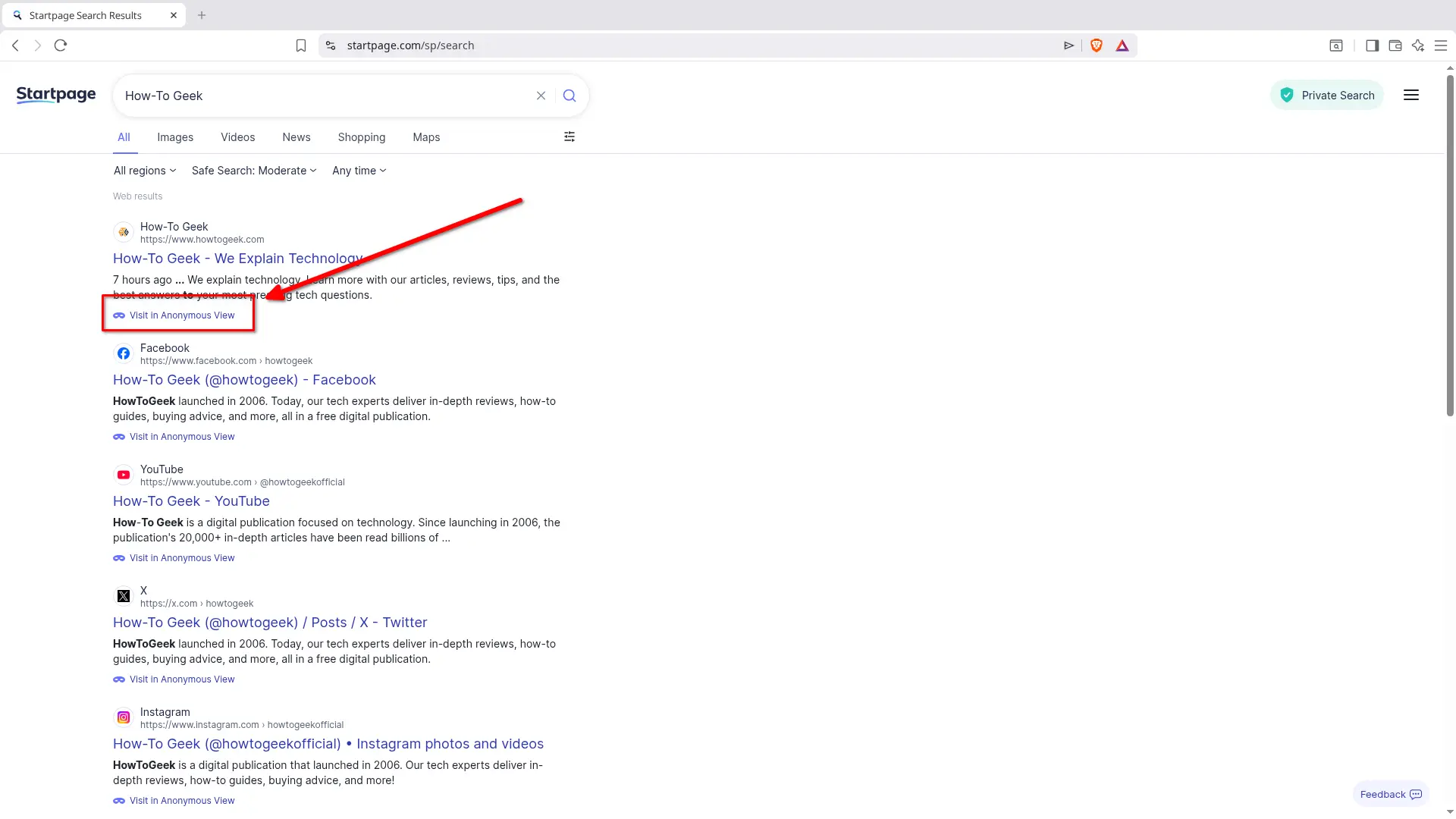Click the YouTube favicon on the result

[x=124, y=475]
